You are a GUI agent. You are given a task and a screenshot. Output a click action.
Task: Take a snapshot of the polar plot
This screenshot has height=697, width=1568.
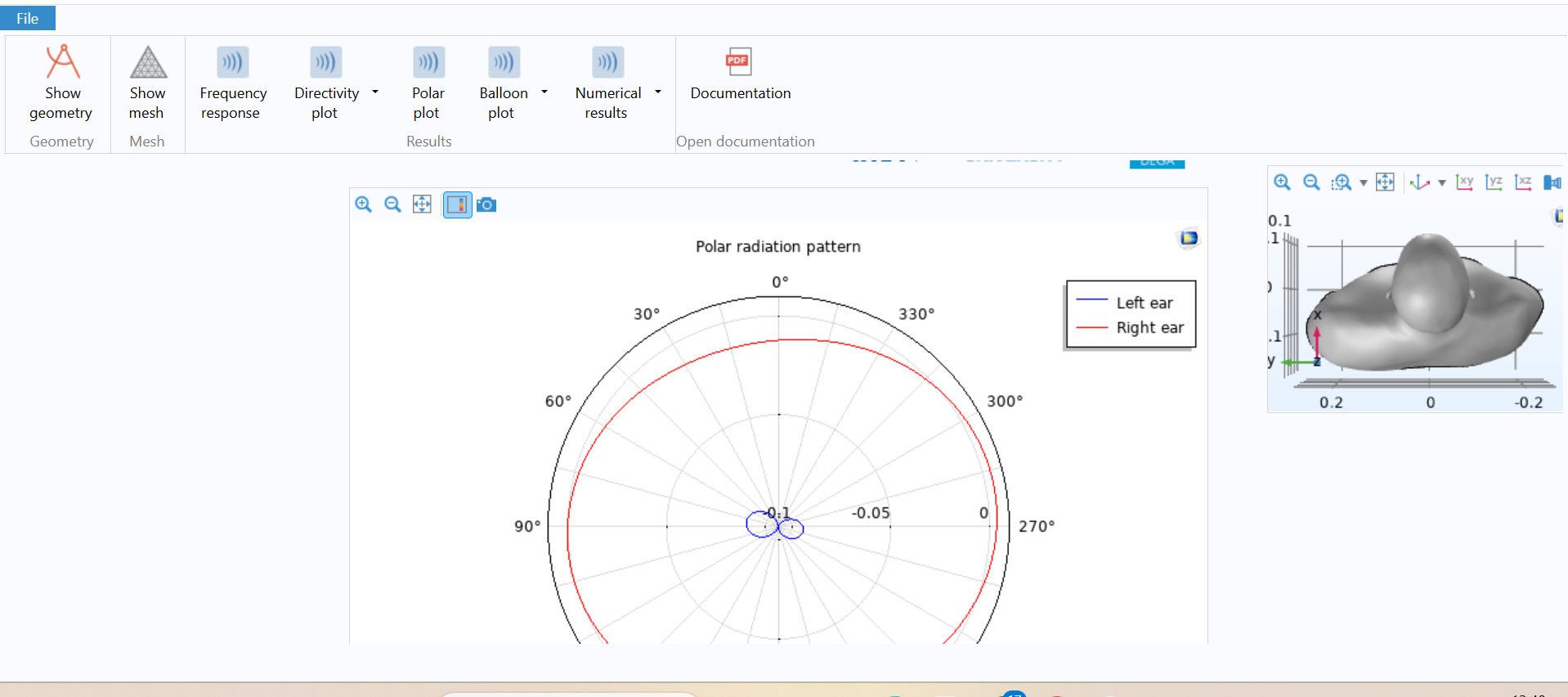(486, 205)
